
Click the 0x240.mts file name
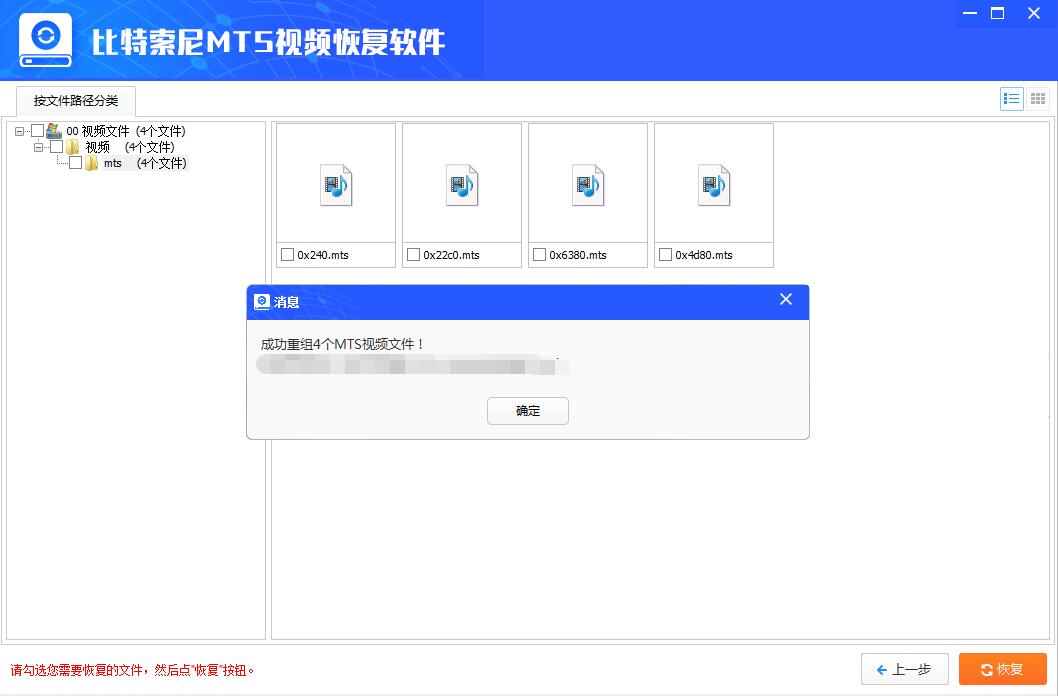pos(323,255)
